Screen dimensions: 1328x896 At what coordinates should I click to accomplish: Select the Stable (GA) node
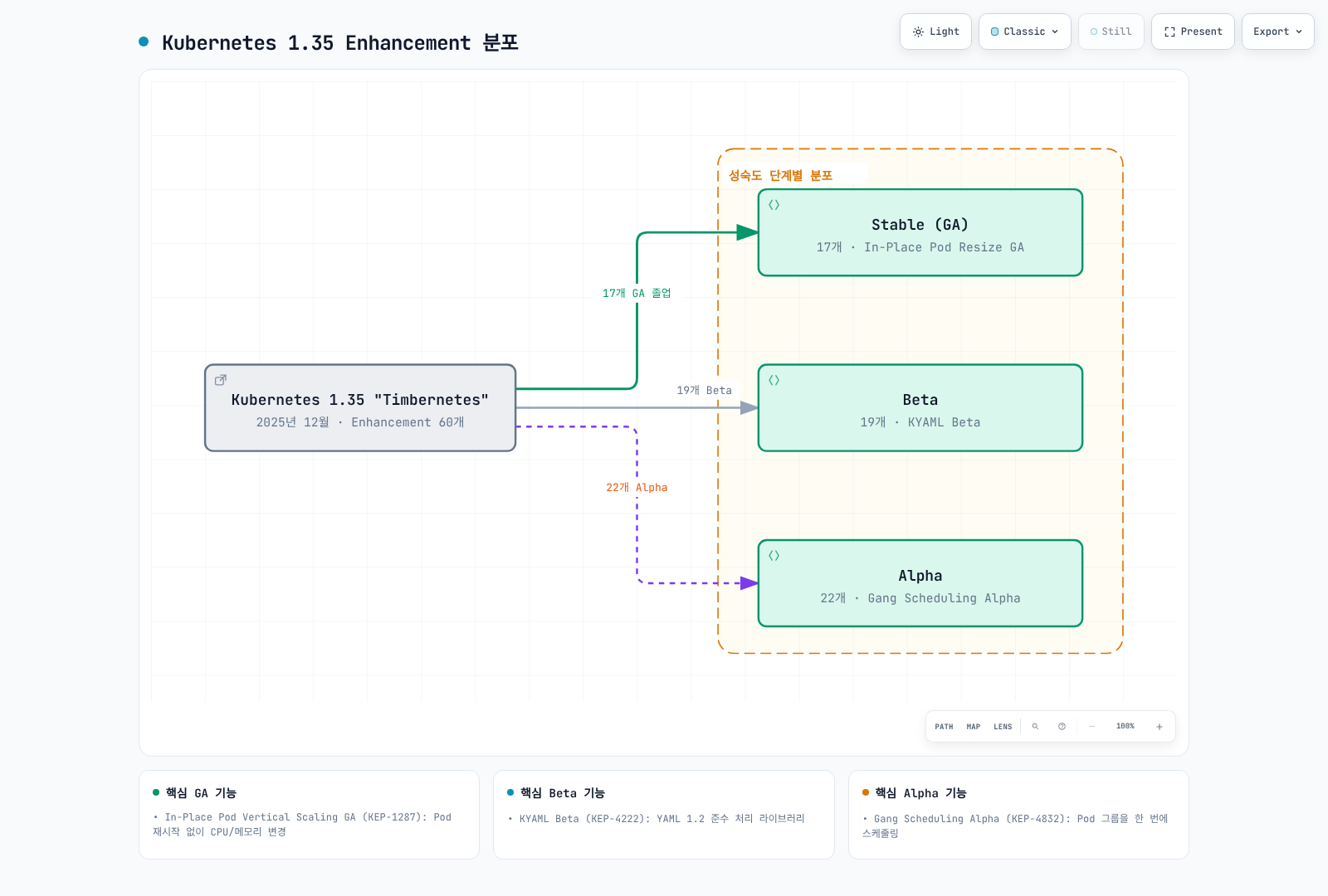(920, 232)
